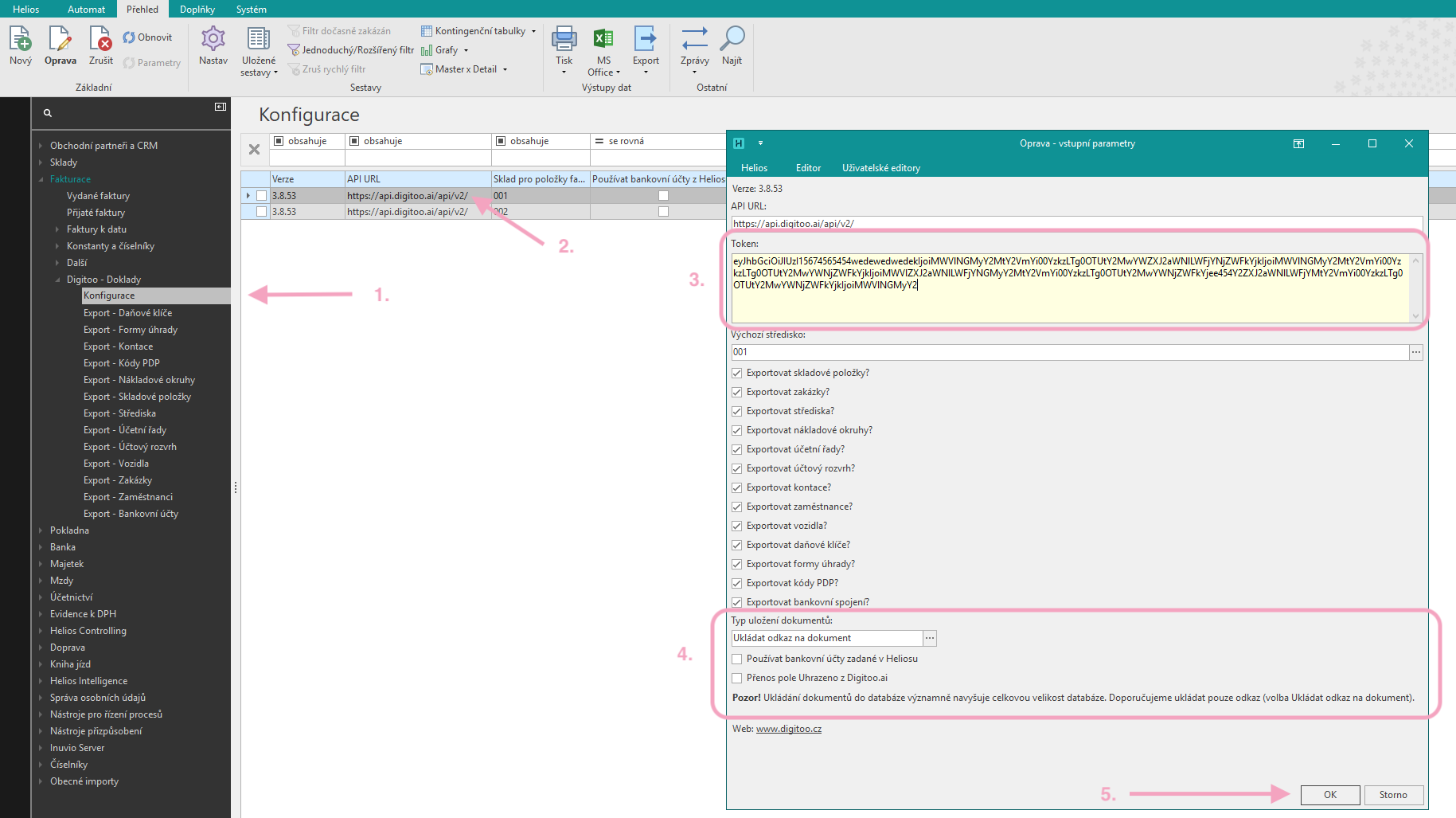Screen dimensions: 1456x818
Task: Enable Používat bankovní účty zadané v Heliosu
Action: pos(737,659)
